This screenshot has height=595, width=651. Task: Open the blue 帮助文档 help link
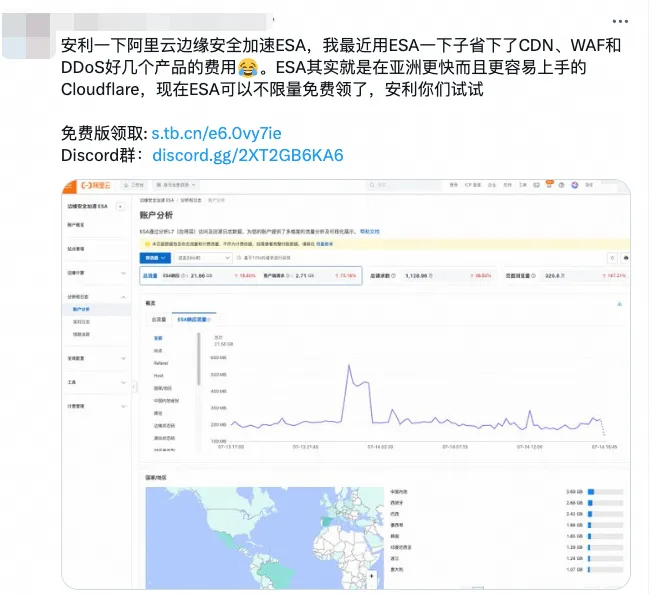coord(370,232)
